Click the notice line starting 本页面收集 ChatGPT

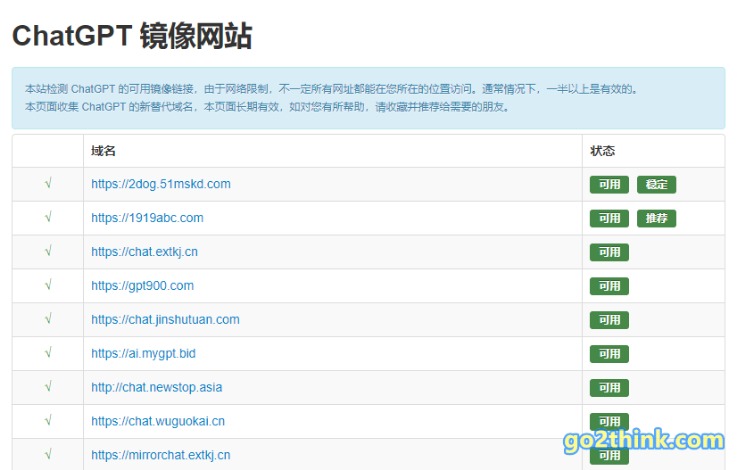point(267,107)
